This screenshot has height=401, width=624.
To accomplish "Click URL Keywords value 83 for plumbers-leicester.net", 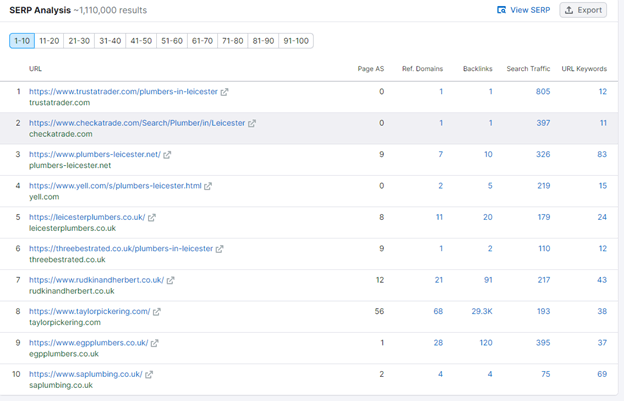I will [x=602, y=154].
